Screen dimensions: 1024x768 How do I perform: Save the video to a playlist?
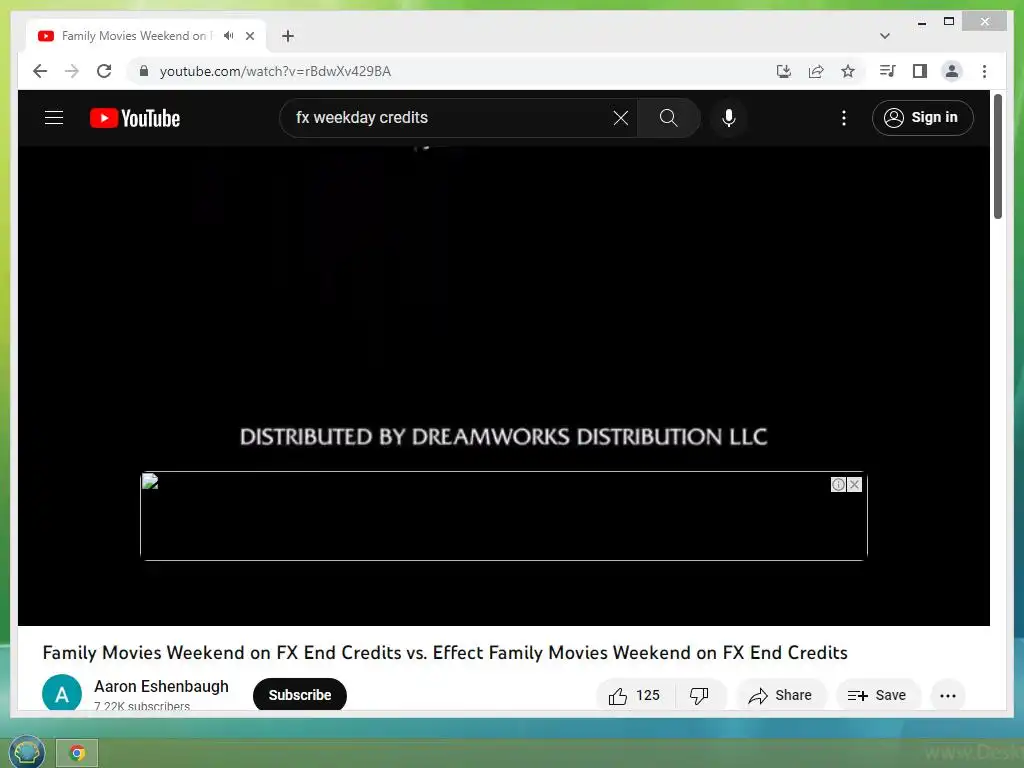point(878,695)
